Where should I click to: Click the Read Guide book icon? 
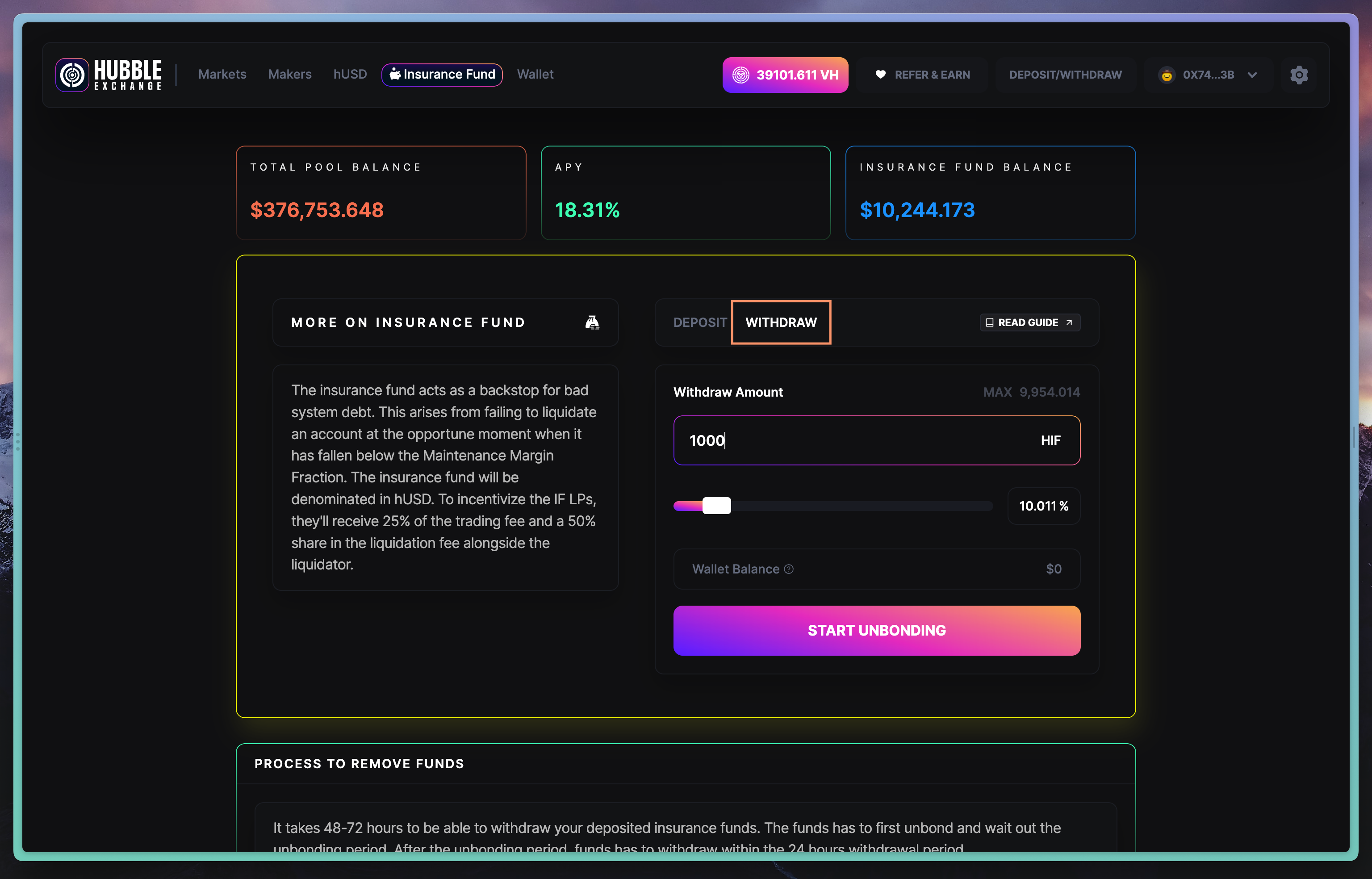point(990,322)
